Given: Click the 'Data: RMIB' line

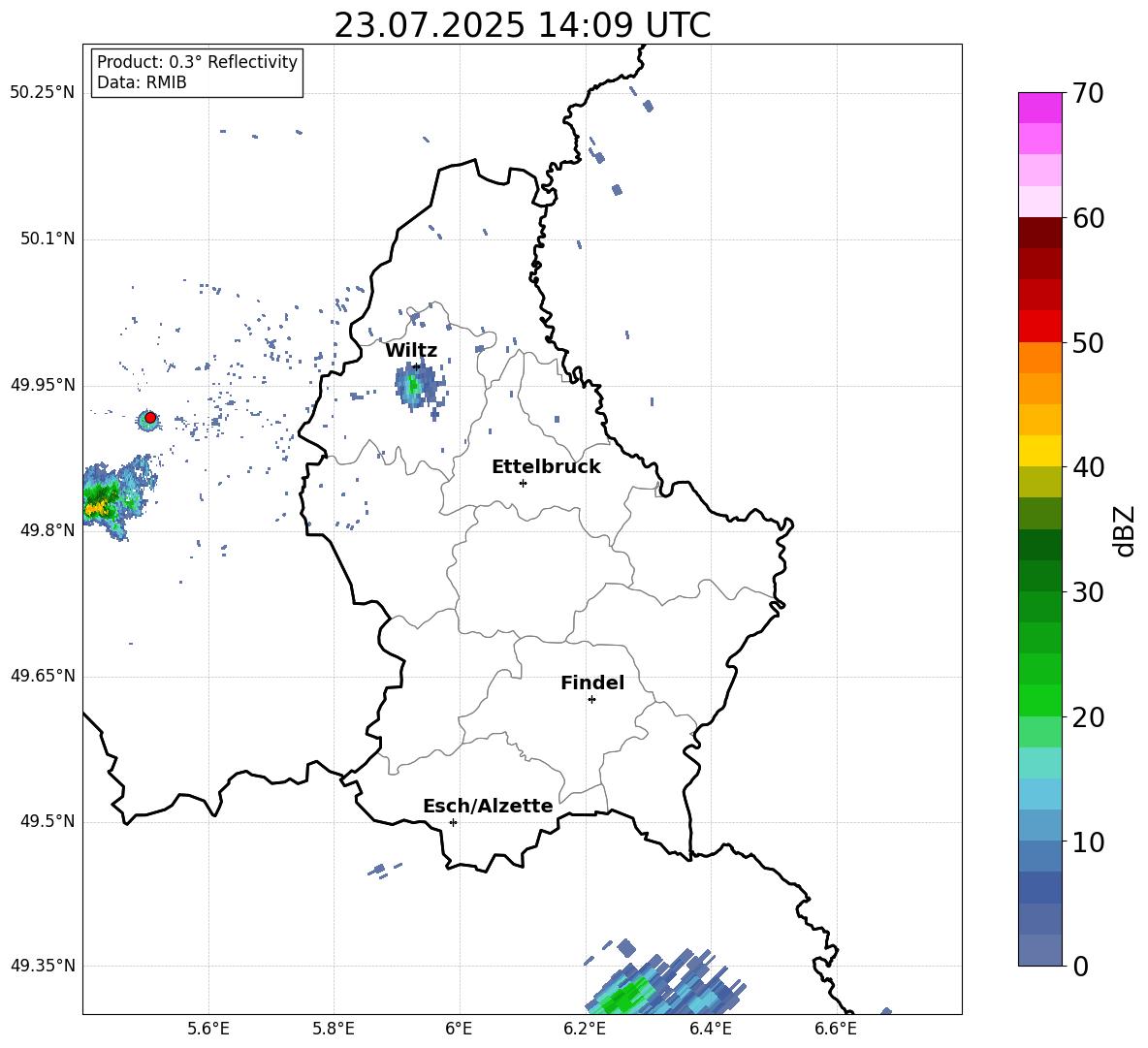Looking at the screenshot, I should click(x=142, y=82).
